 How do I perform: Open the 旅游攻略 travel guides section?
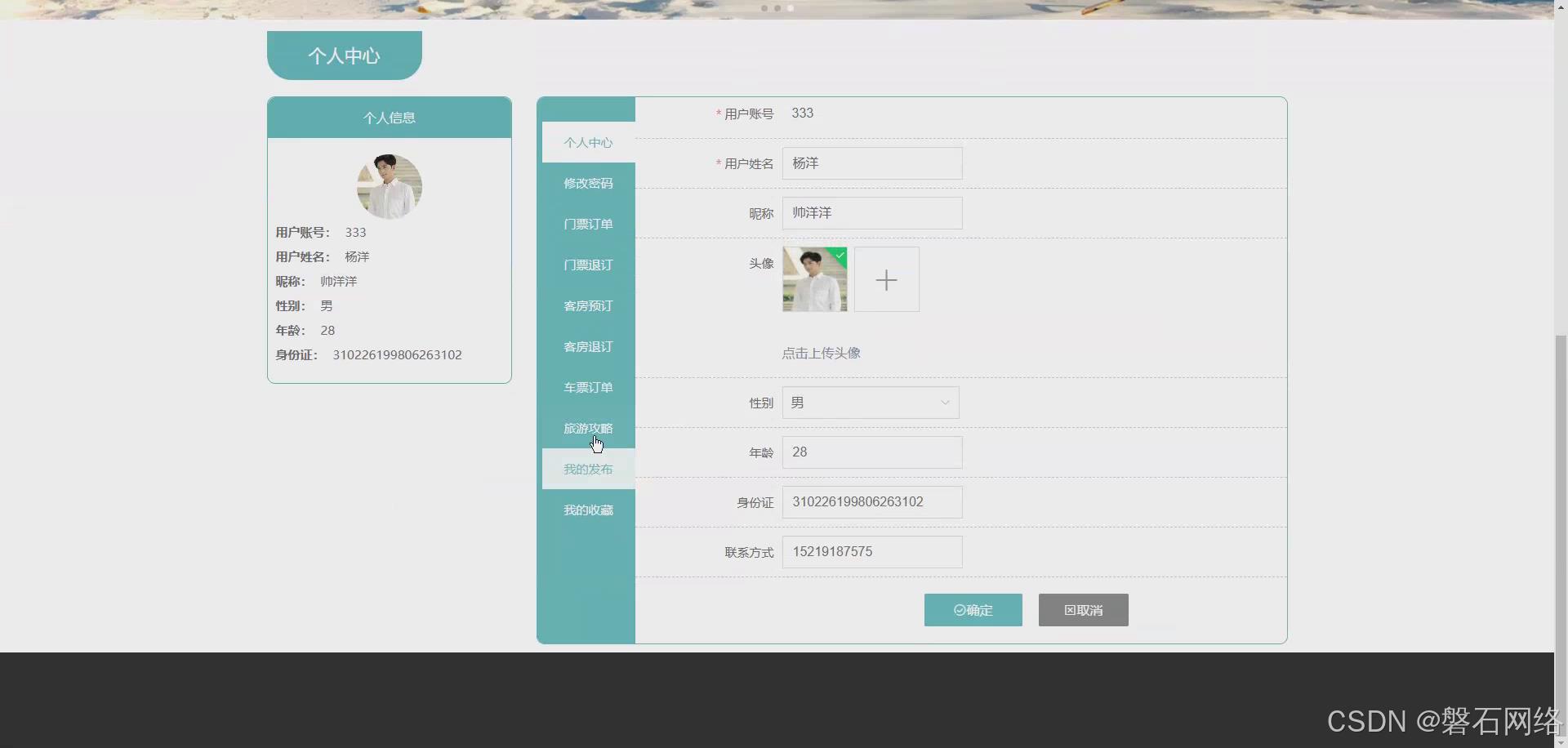(587, 428)
